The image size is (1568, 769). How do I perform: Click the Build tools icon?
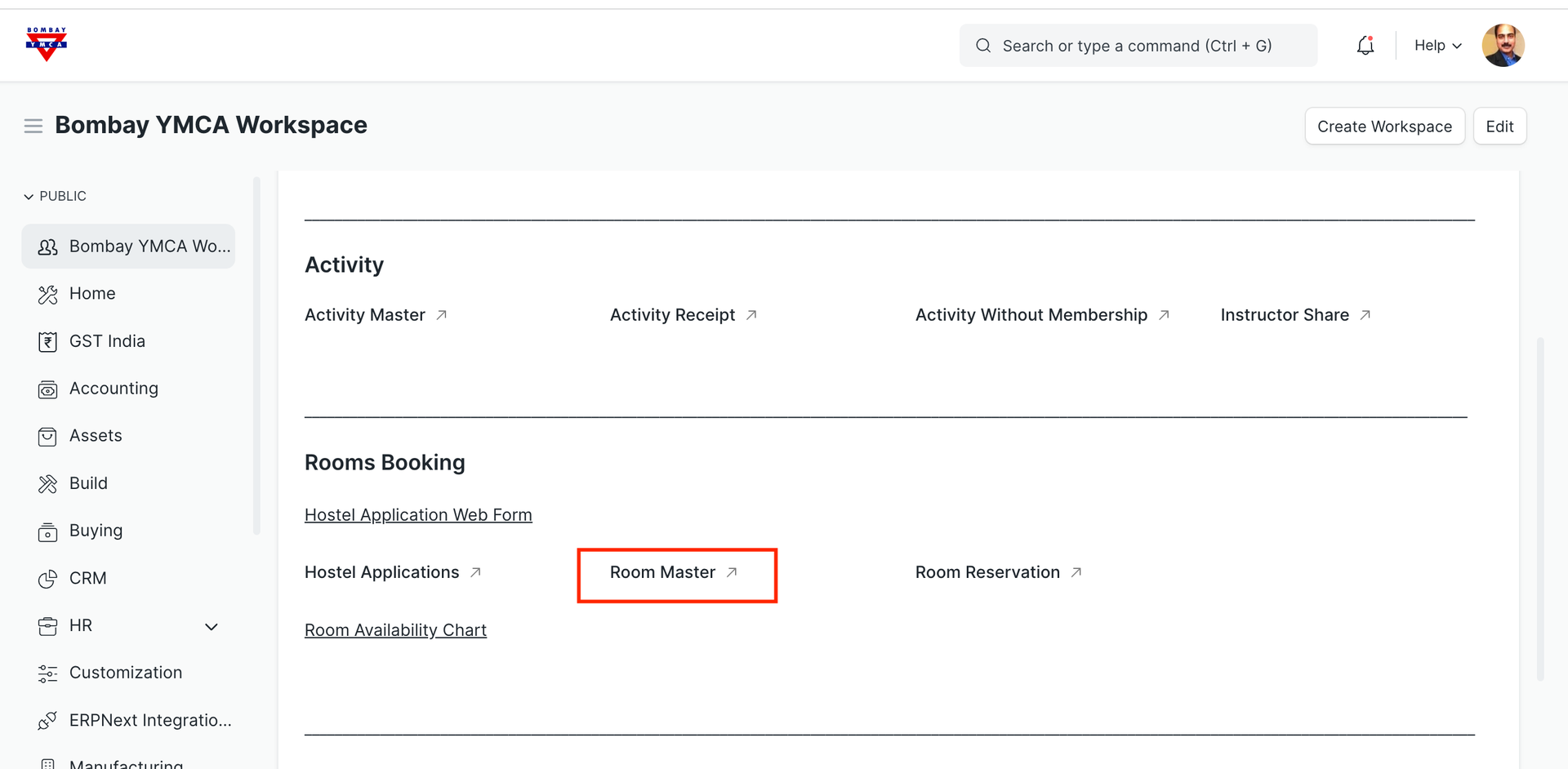point(47,484)
